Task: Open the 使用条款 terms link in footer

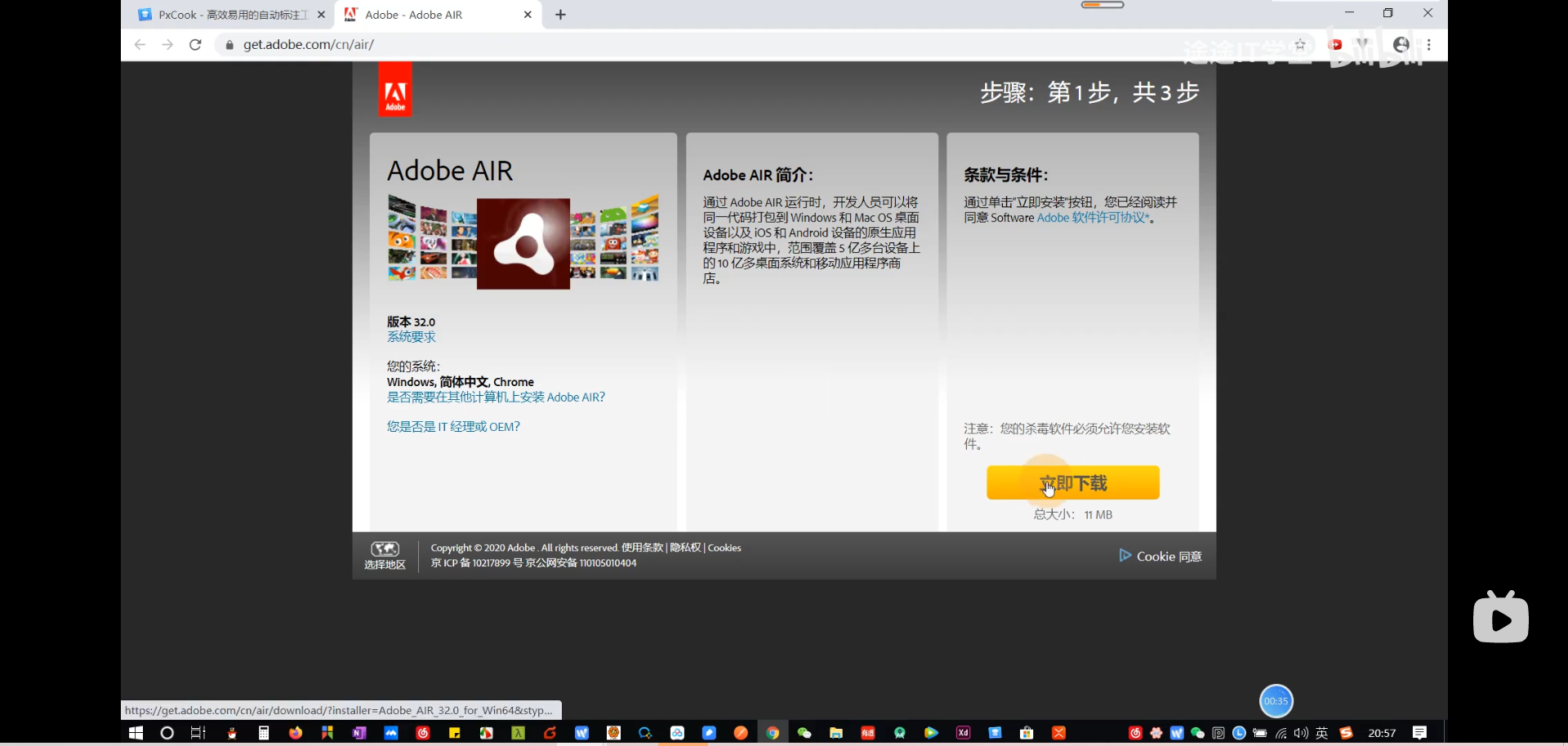Action: pos(642,548)
